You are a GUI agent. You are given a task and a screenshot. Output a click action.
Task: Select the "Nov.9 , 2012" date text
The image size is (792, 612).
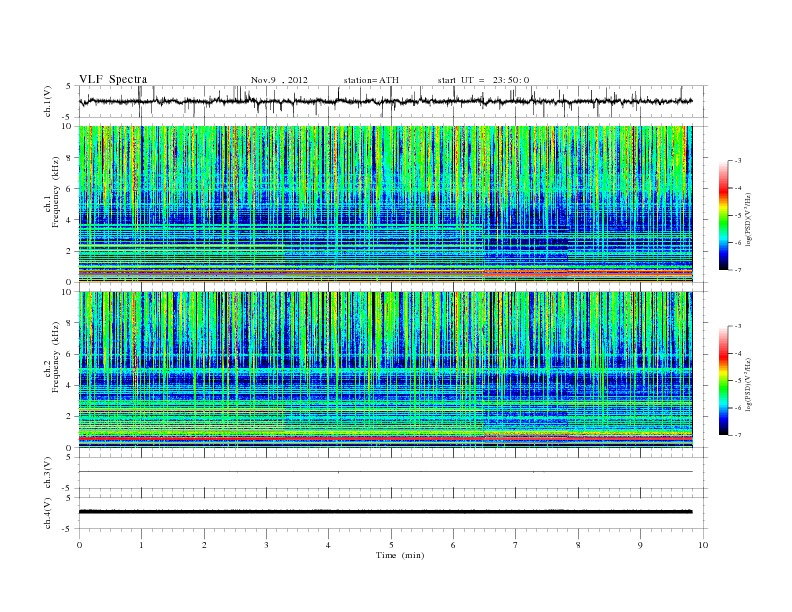click(279, 80)
